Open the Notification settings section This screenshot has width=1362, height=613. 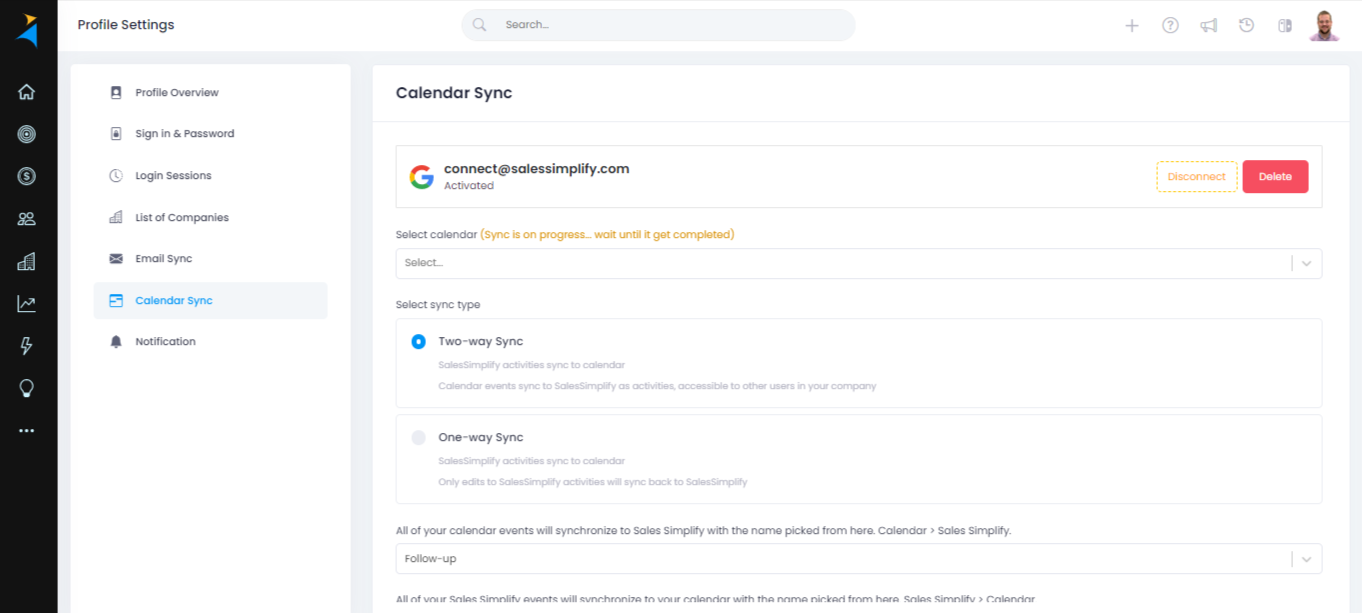pos(165,341)
